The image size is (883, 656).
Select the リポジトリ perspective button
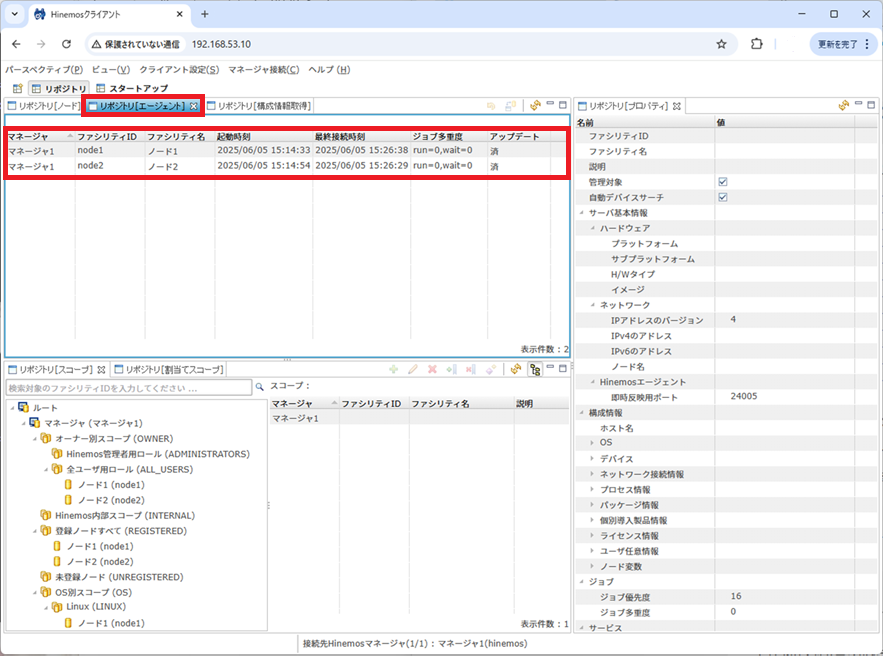click(59, 88)
